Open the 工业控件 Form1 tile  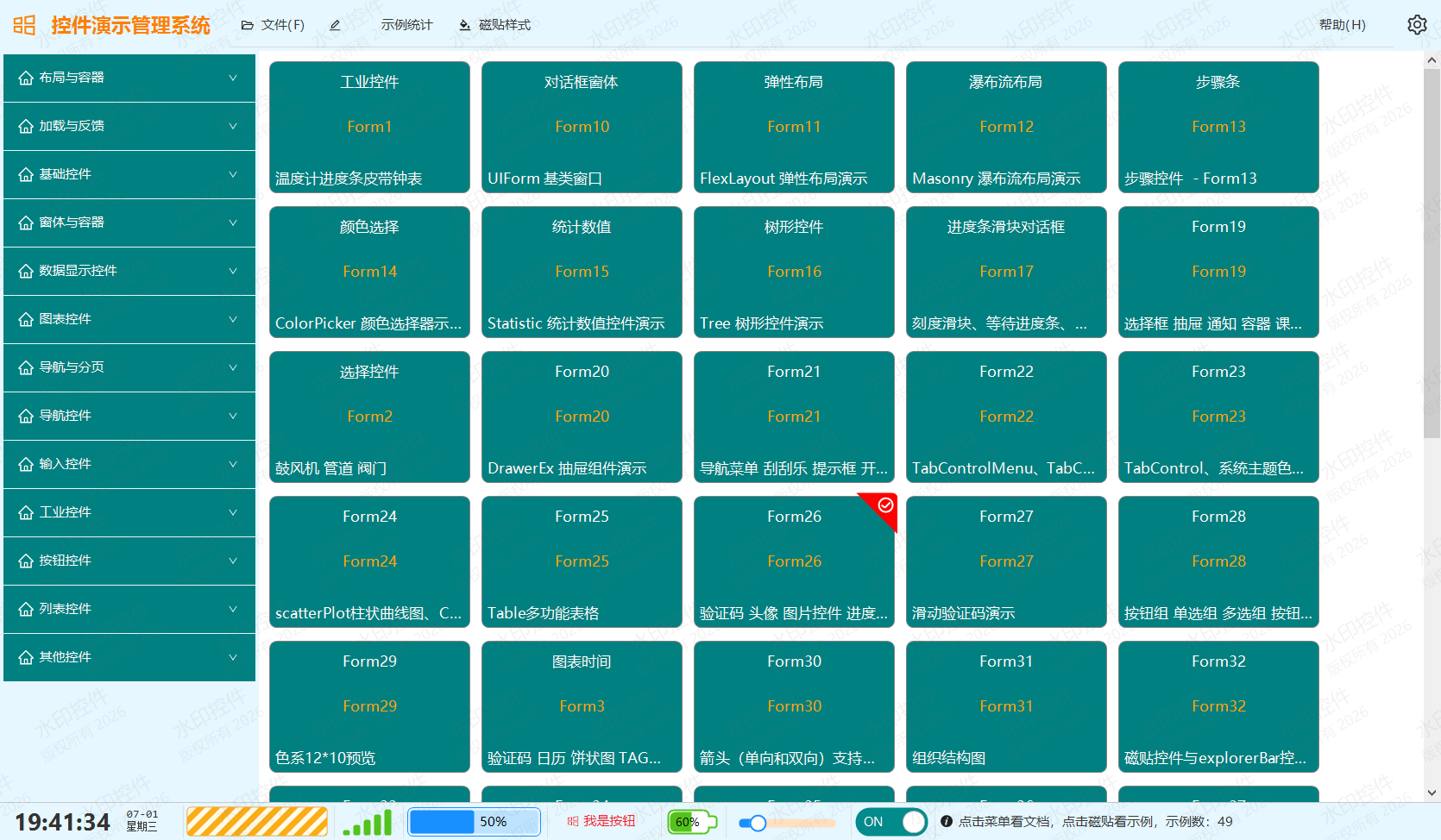coord(369,127)
